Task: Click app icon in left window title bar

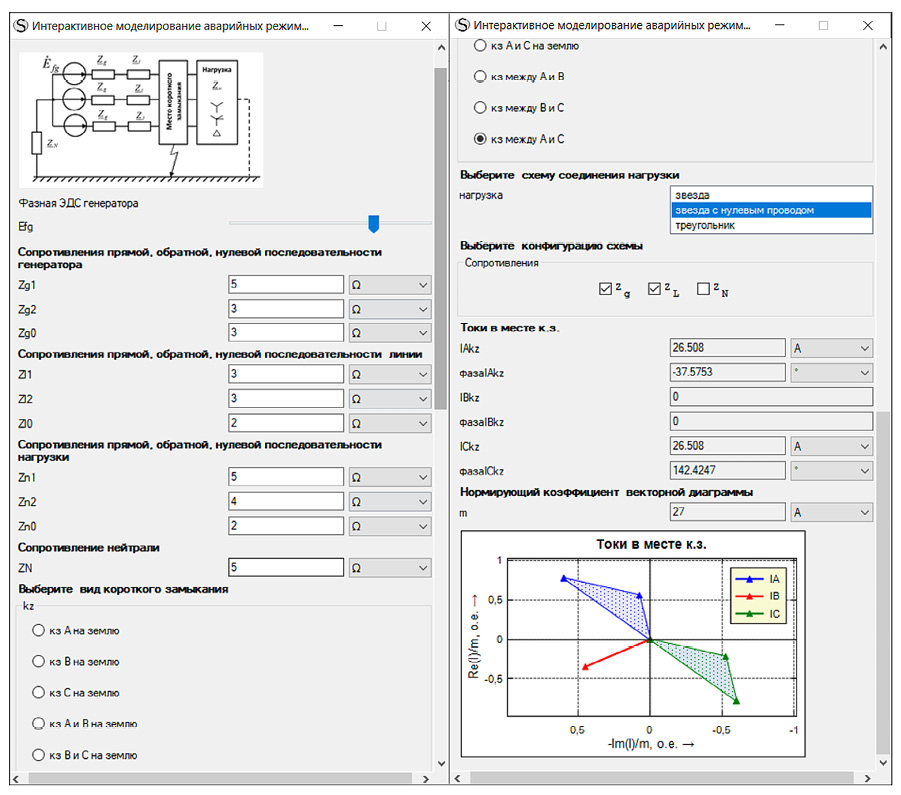Action: (x=18, y=25)
